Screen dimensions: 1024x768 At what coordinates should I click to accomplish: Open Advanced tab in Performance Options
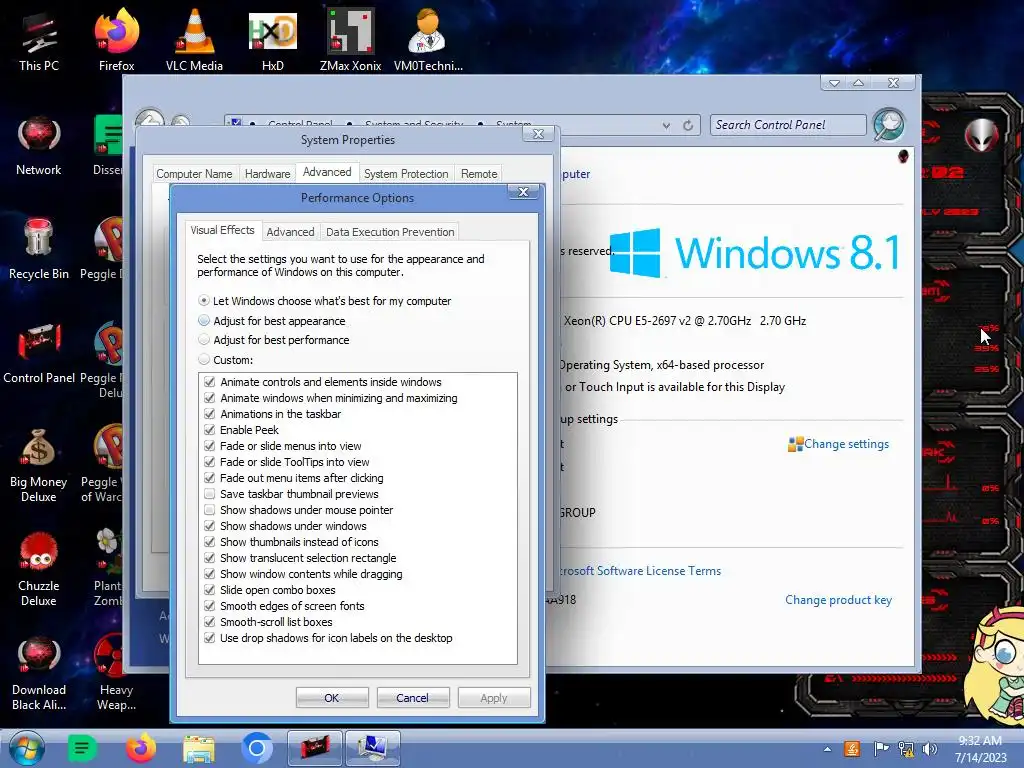point(290,232)
